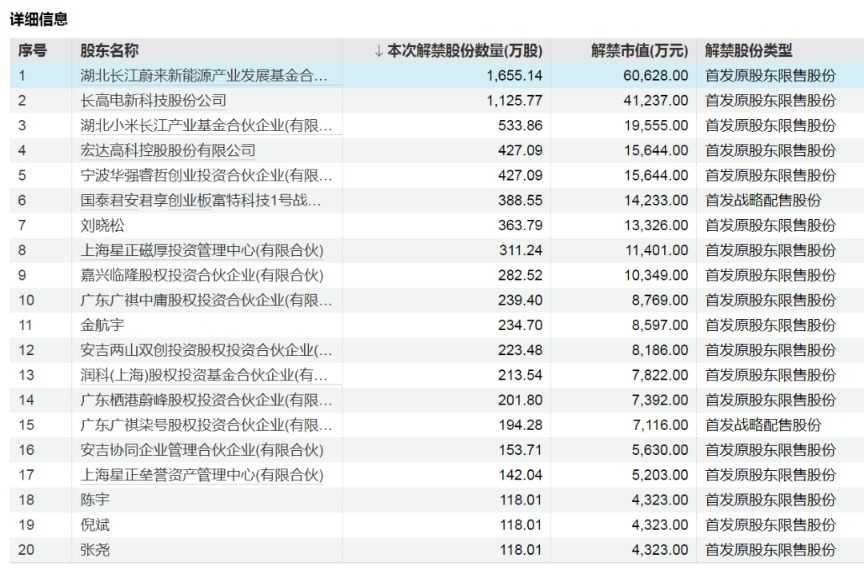Select market value cell 8,186.00
Image resolution: width=864 pixels, height=570 pixels.
pos(660,350)
